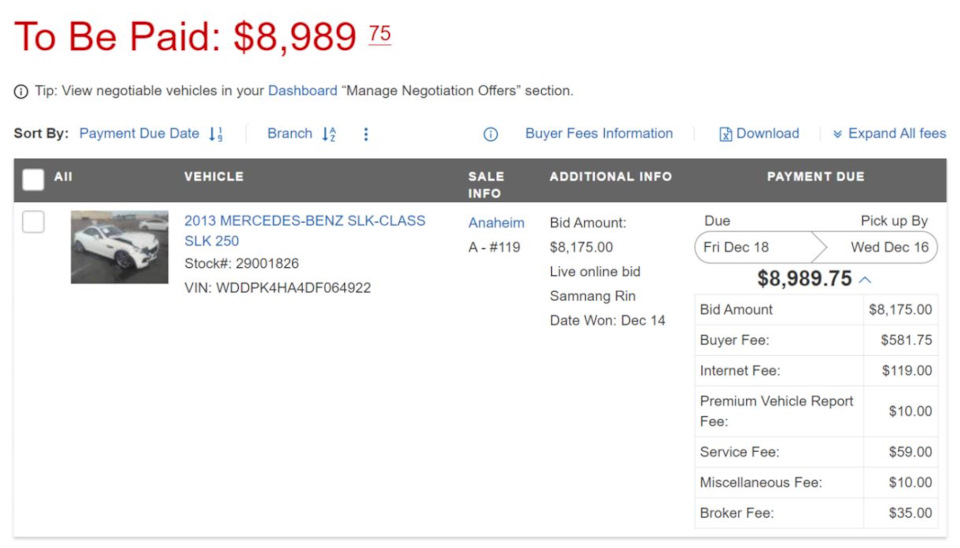This screenshot has height=548, width=960.
Task: Open Buyer Fees Information link
Action: [599, 133]
